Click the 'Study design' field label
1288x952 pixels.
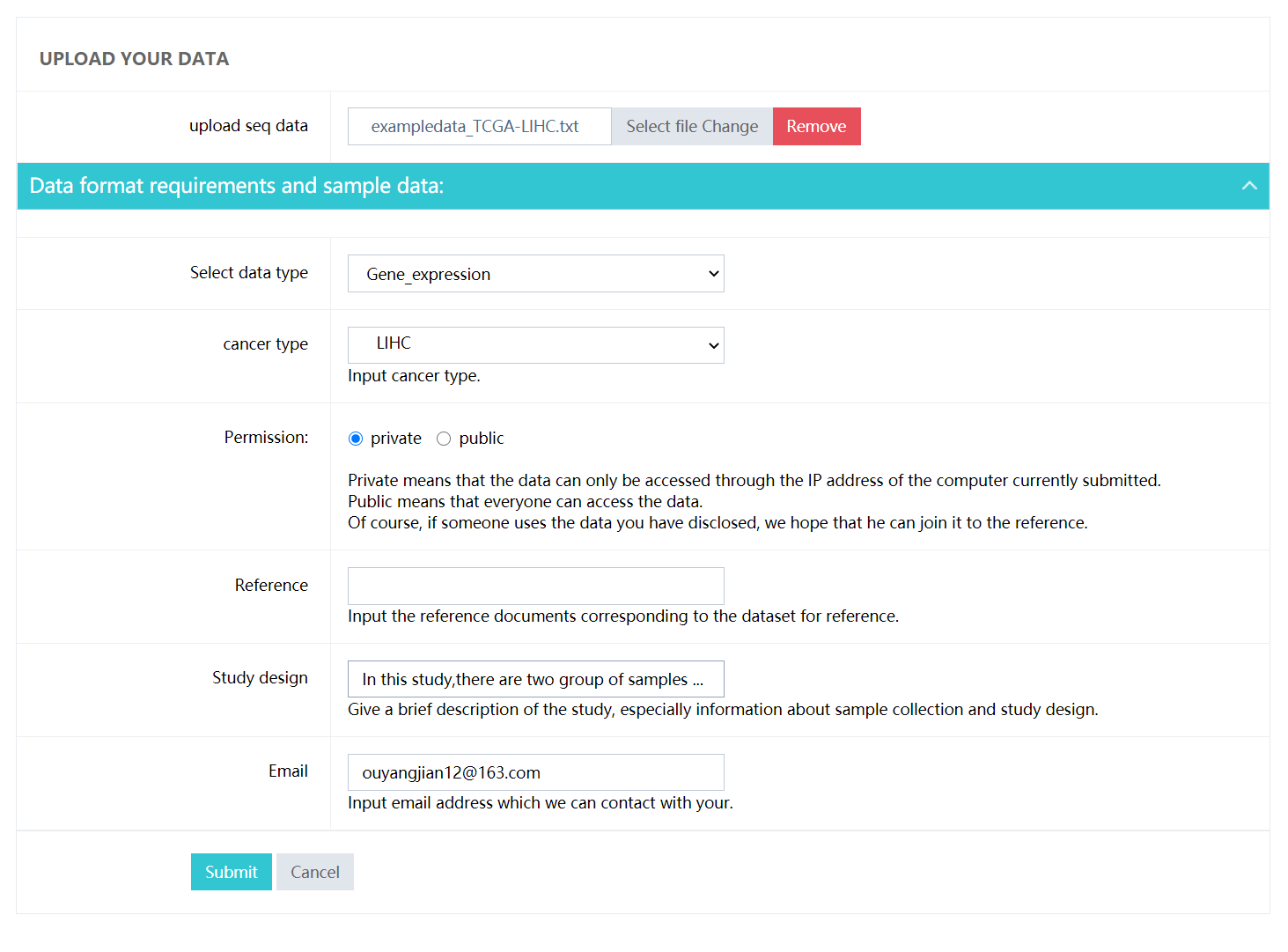pos(260,678)
